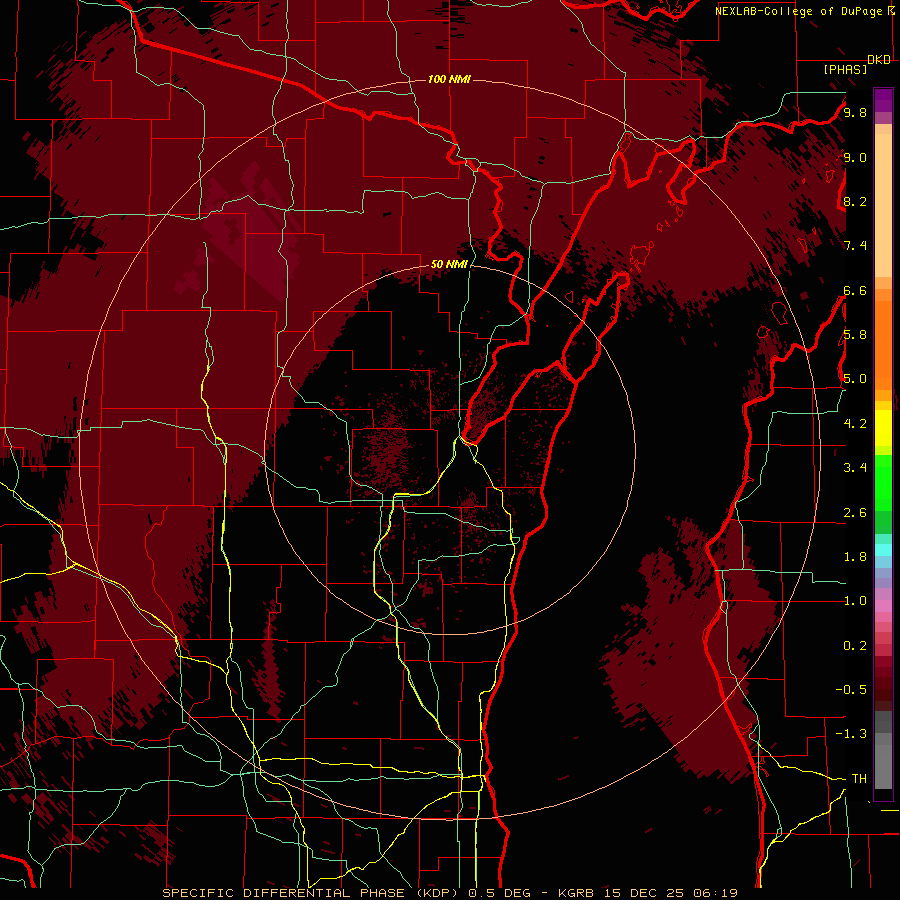Click the legend value '4.2'

click(855, 424)
